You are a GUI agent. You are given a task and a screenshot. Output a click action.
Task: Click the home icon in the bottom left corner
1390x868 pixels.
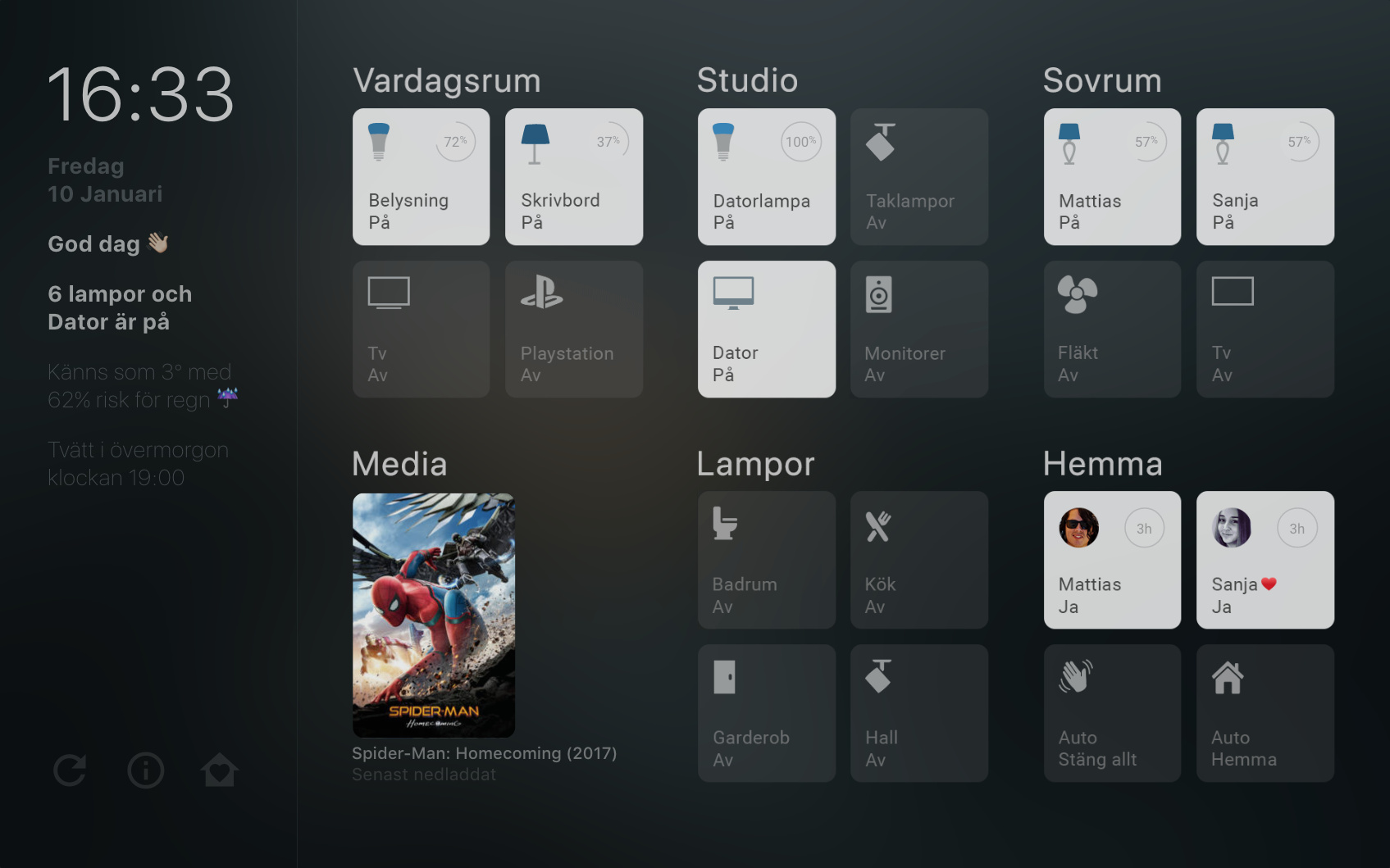(220, 770)
